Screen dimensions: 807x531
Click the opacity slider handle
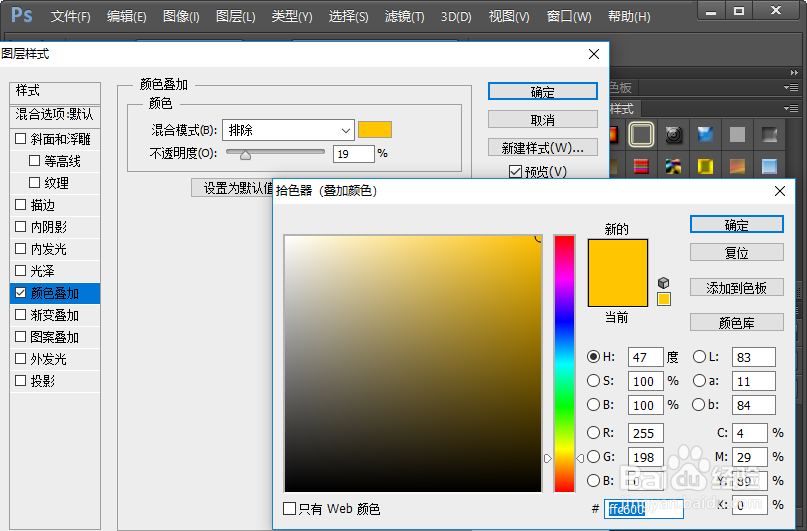point(245,154)
